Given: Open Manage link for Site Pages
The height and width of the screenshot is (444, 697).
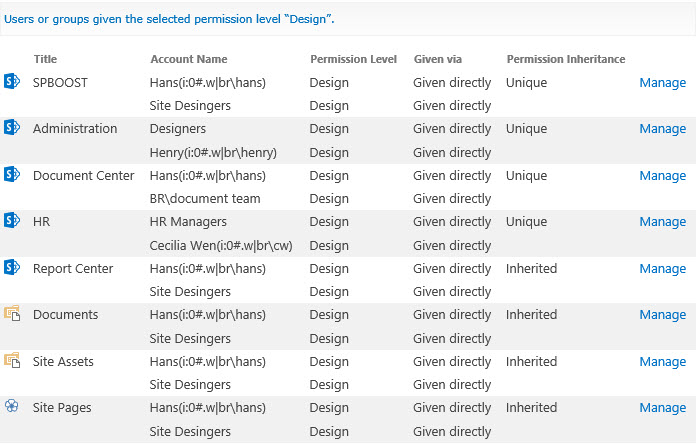Looking at the screenshot, I should point(662,408).
